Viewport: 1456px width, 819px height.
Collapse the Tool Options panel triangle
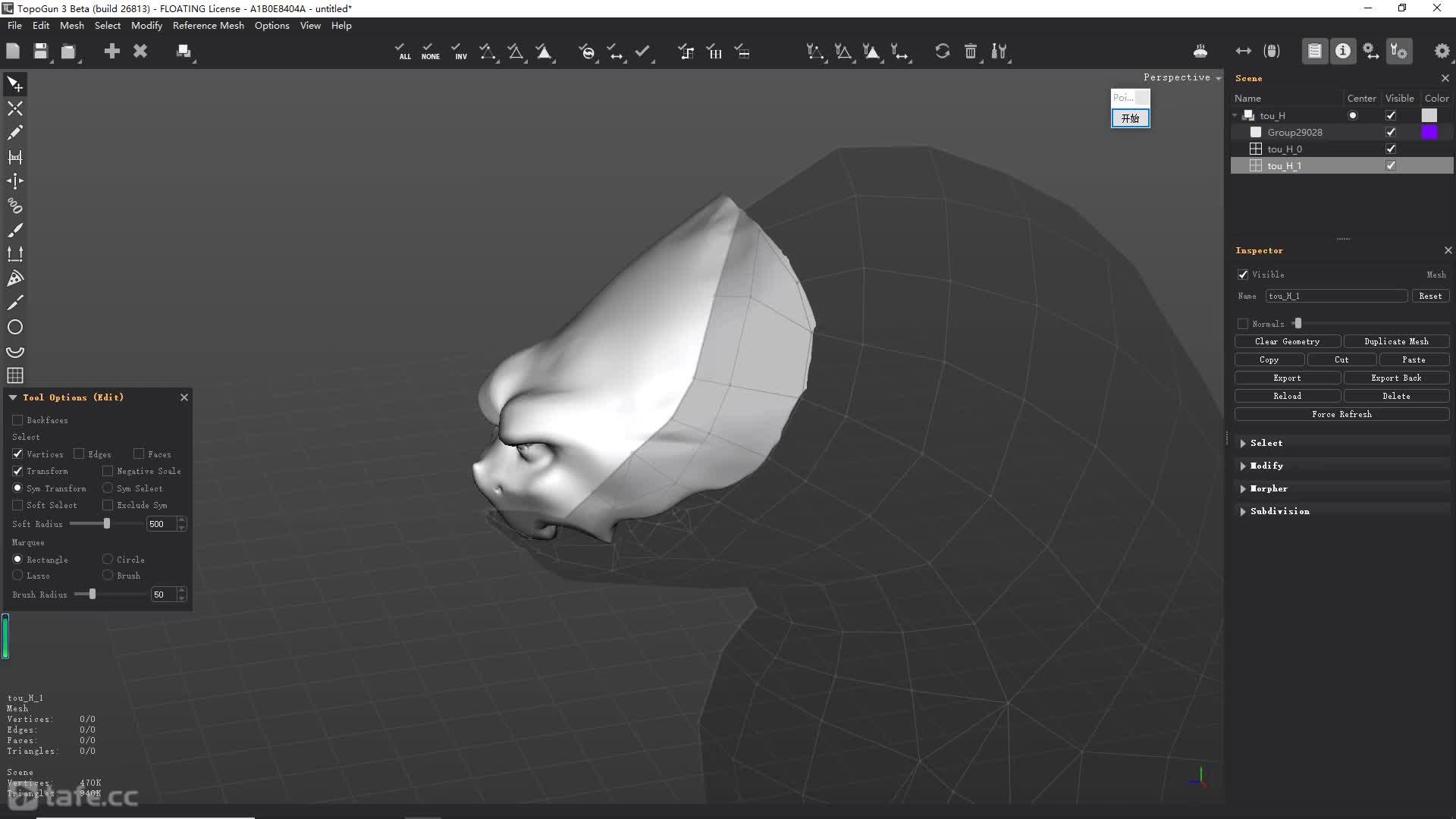click(x=13, y=397)
